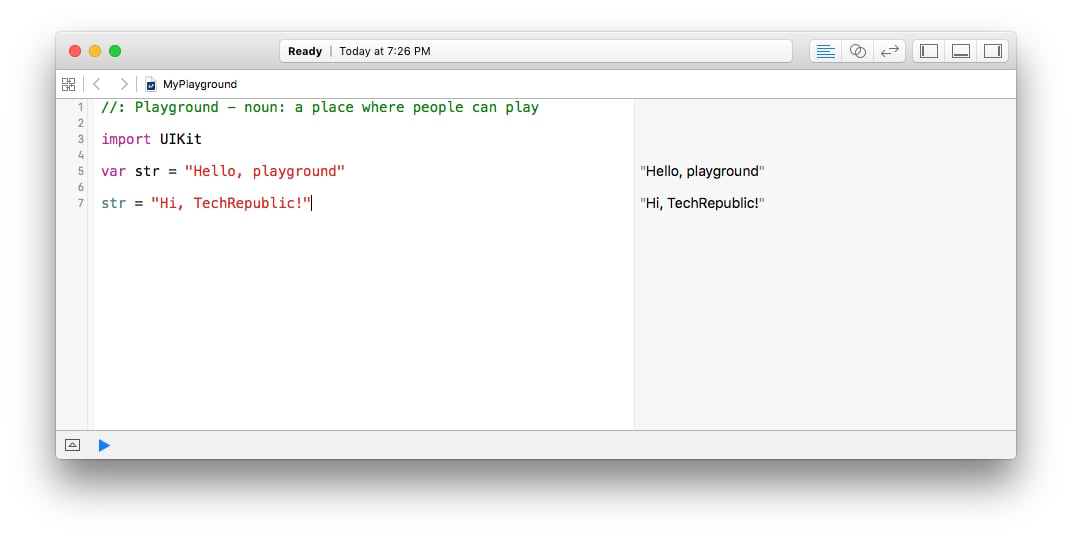Viewport: 1072px width, 539px height.
Task: Click str identifier at the start of line 7
Action: (x=113, y=203)
